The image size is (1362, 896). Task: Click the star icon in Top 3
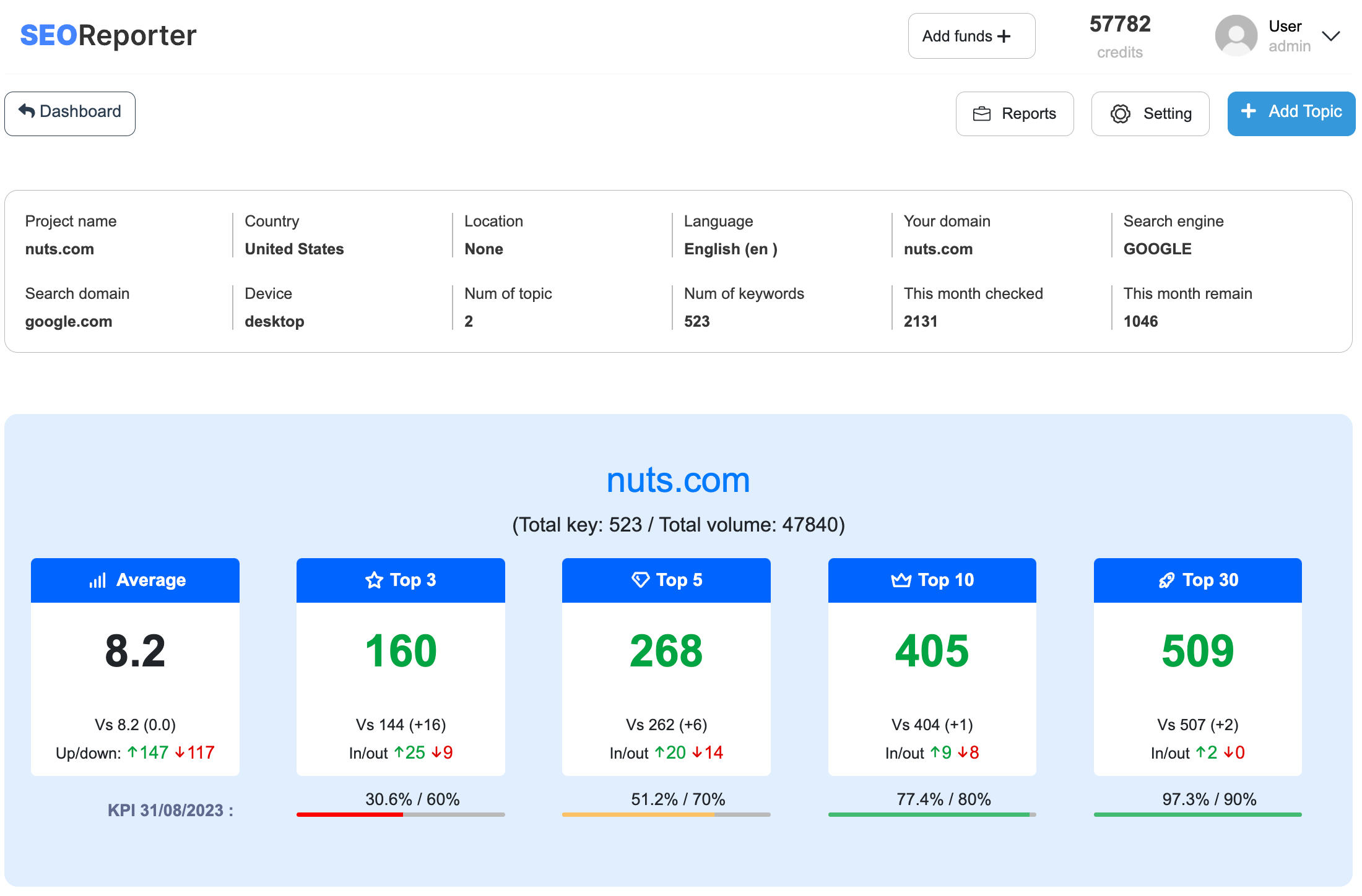coord(374,580)
